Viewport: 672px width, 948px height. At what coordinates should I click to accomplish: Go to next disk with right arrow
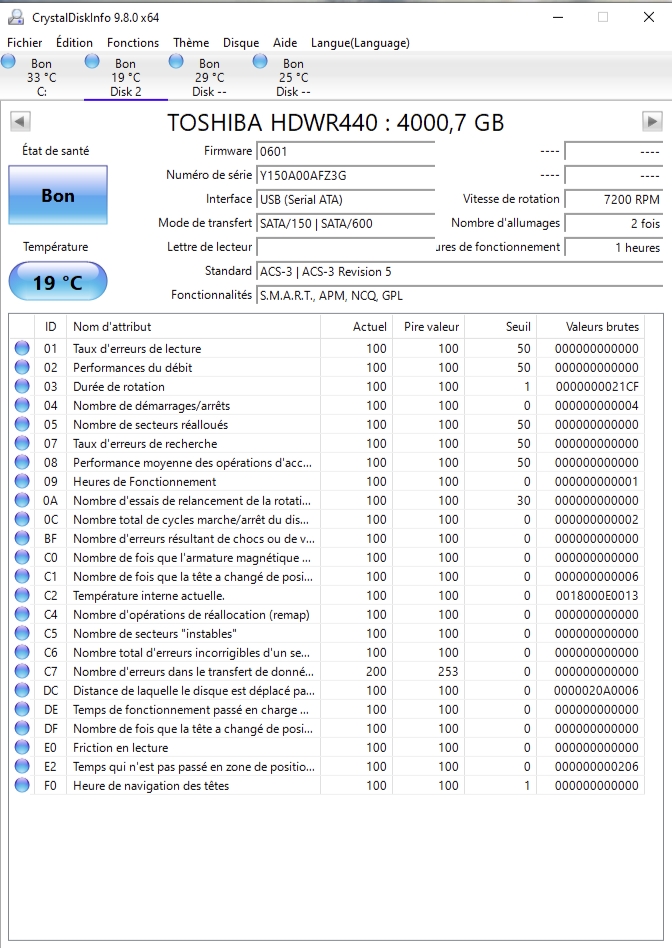652,122
